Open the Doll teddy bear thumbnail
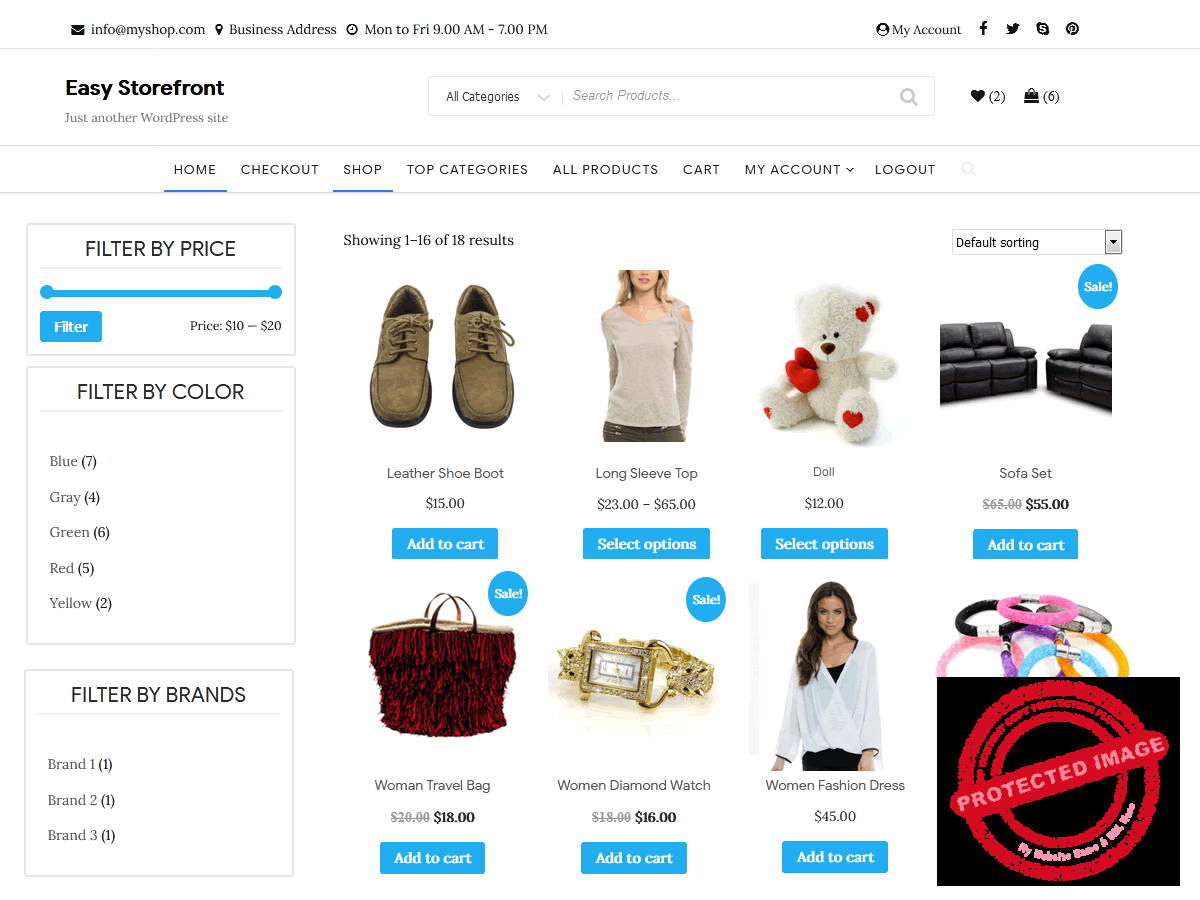 [x=824, y=357]
